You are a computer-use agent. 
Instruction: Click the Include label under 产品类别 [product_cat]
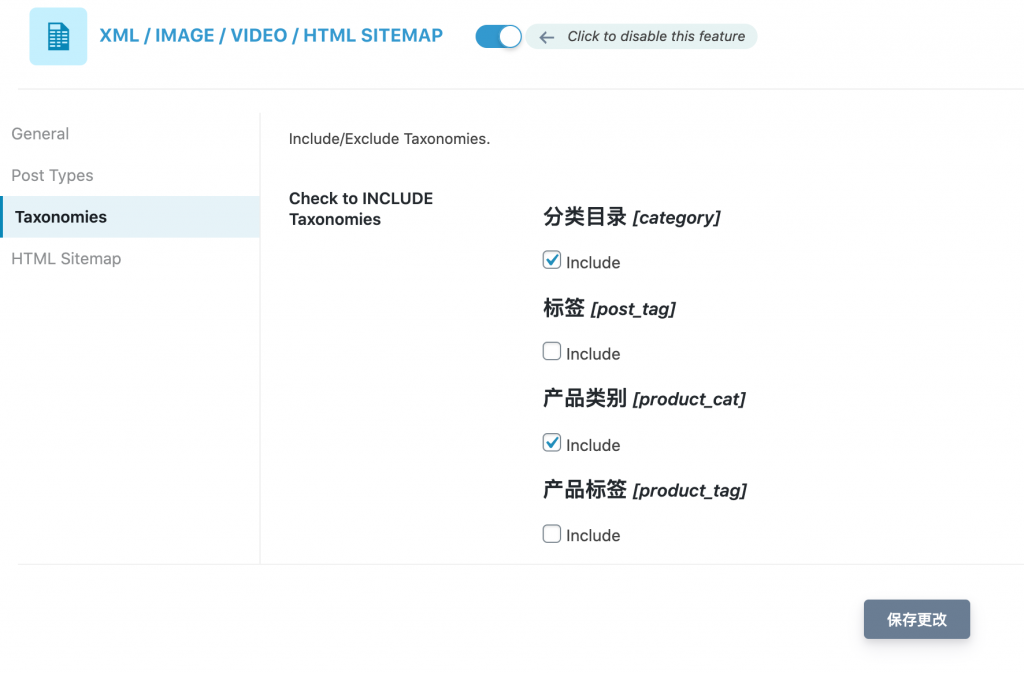(x=593, y=446)
